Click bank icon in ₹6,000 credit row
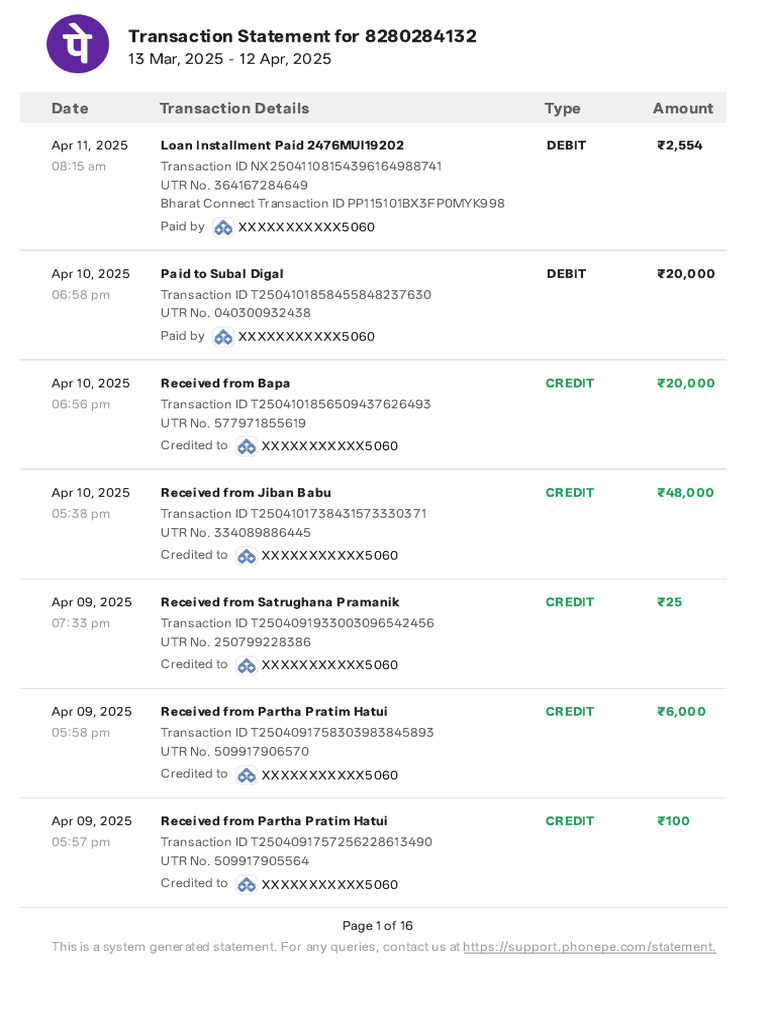The width and height of the screenshot is (768, 1024). coord(246,775)
